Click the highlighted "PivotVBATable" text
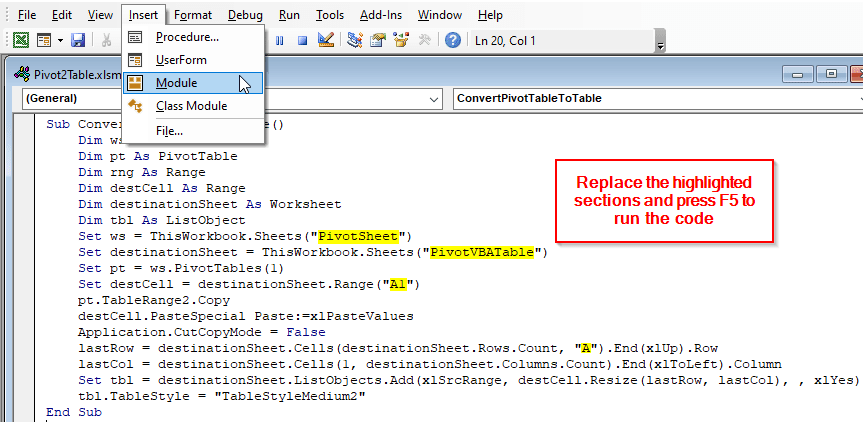This screenshot has width=863, height=422. (482, 253)
